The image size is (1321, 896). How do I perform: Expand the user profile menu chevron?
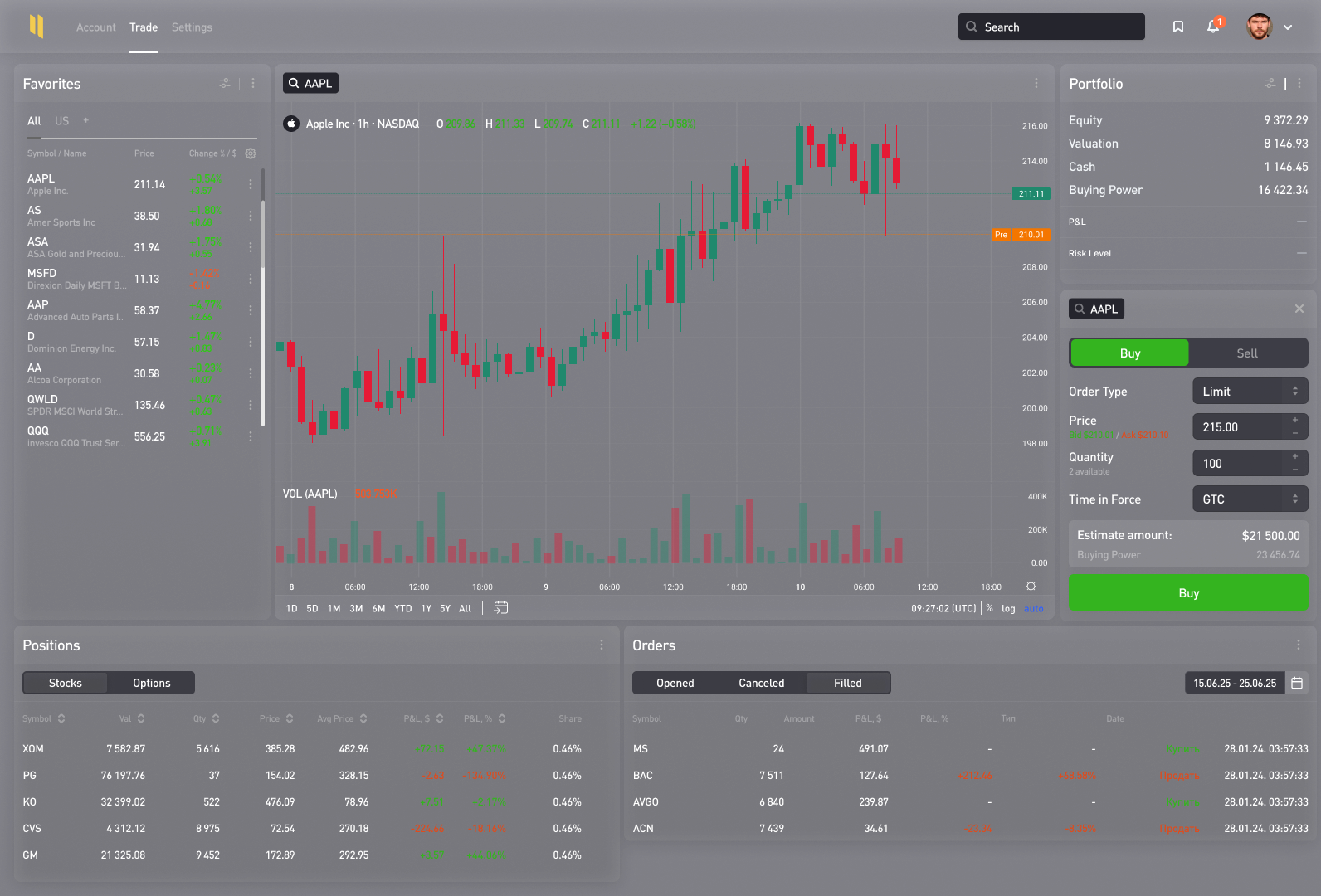click(1288, 27)
